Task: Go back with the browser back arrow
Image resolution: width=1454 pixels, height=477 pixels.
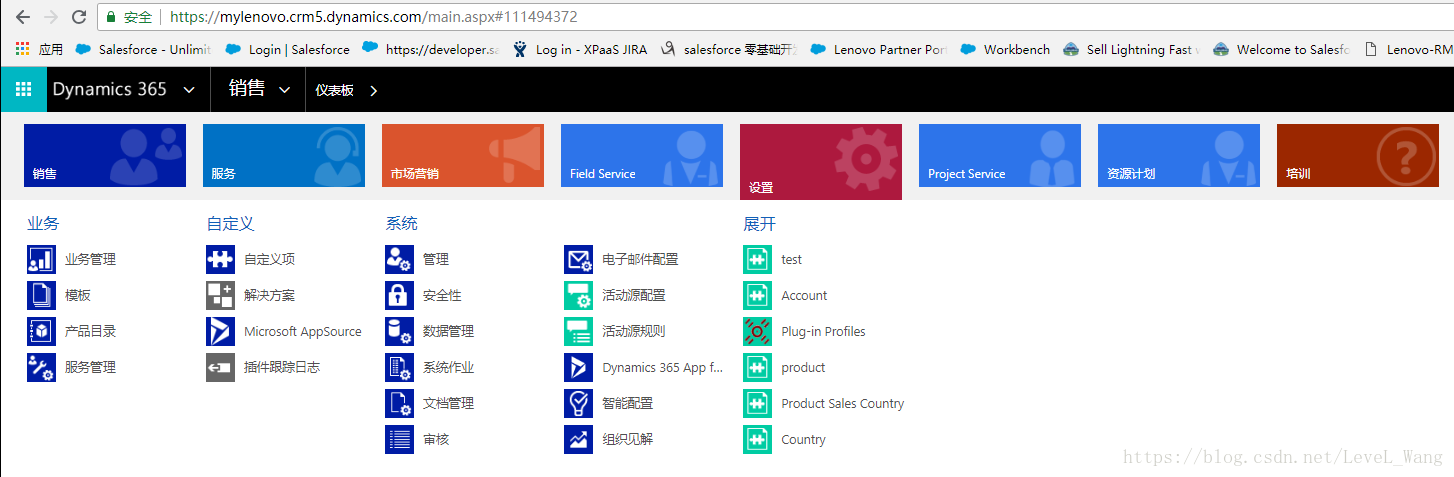Action: tap(22, 17)
